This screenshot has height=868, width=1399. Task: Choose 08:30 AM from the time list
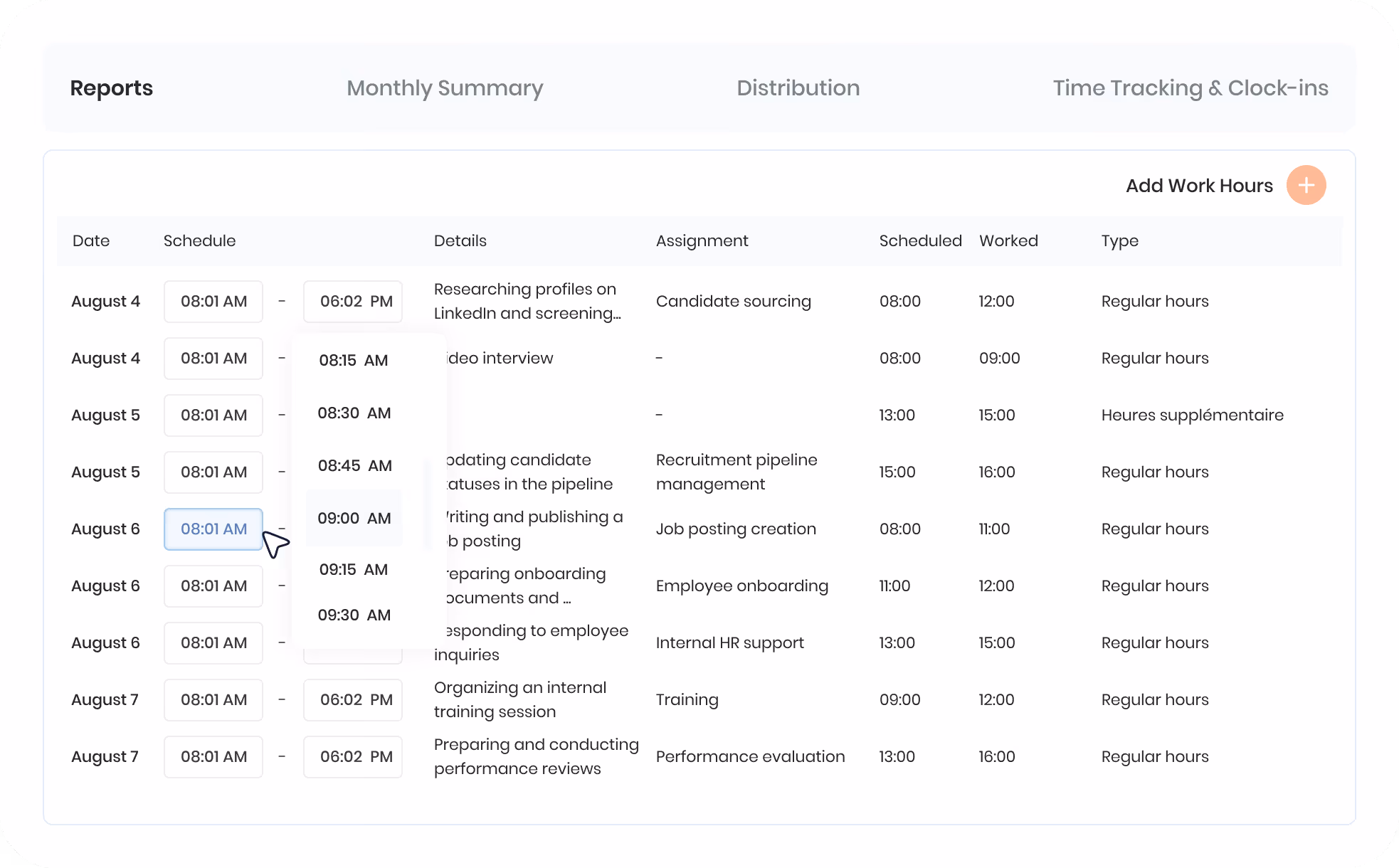coord(354,413)
